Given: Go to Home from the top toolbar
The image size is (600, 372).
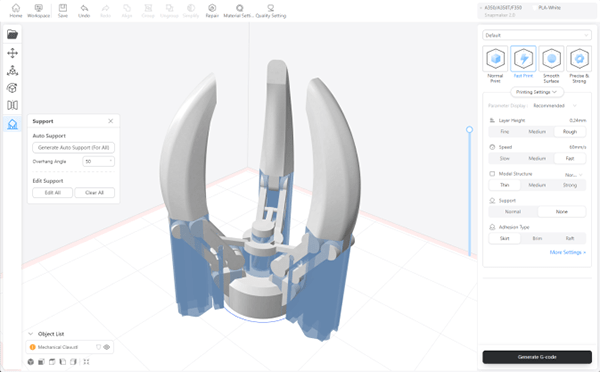Looking at the screenshot, I should click(16, 11).
